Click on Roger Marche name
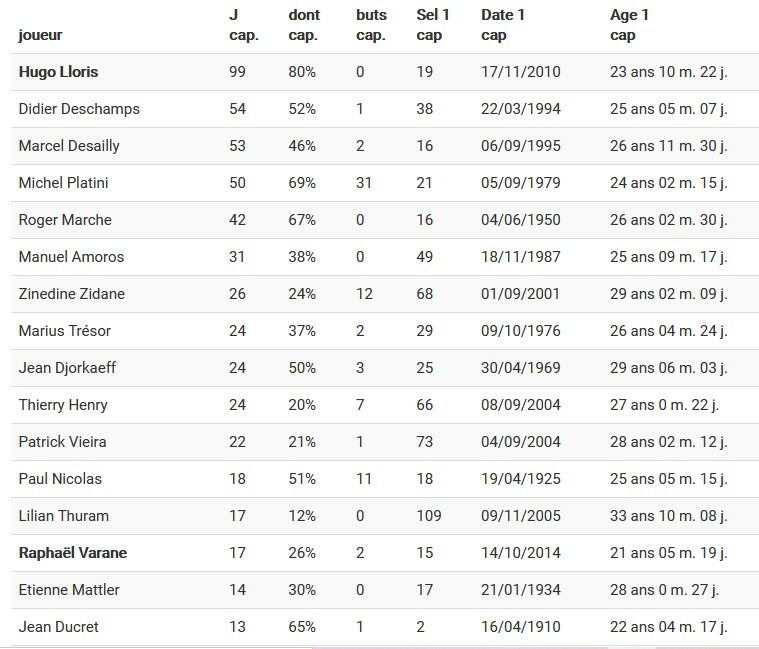This screenshot has width=759, height=649. tap(65, 220)
